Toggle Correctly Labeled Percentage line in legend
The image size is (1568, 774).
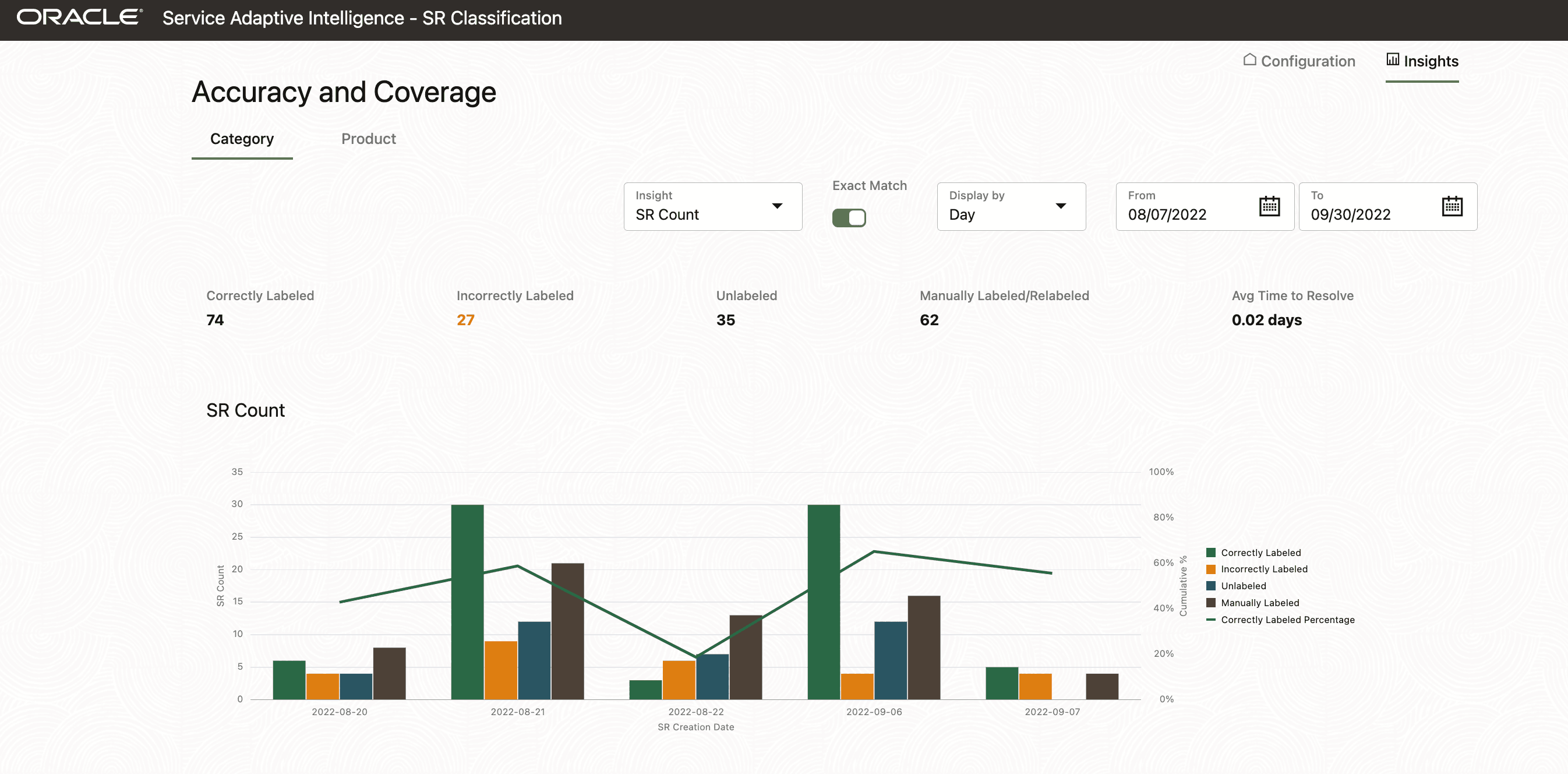1287,620
